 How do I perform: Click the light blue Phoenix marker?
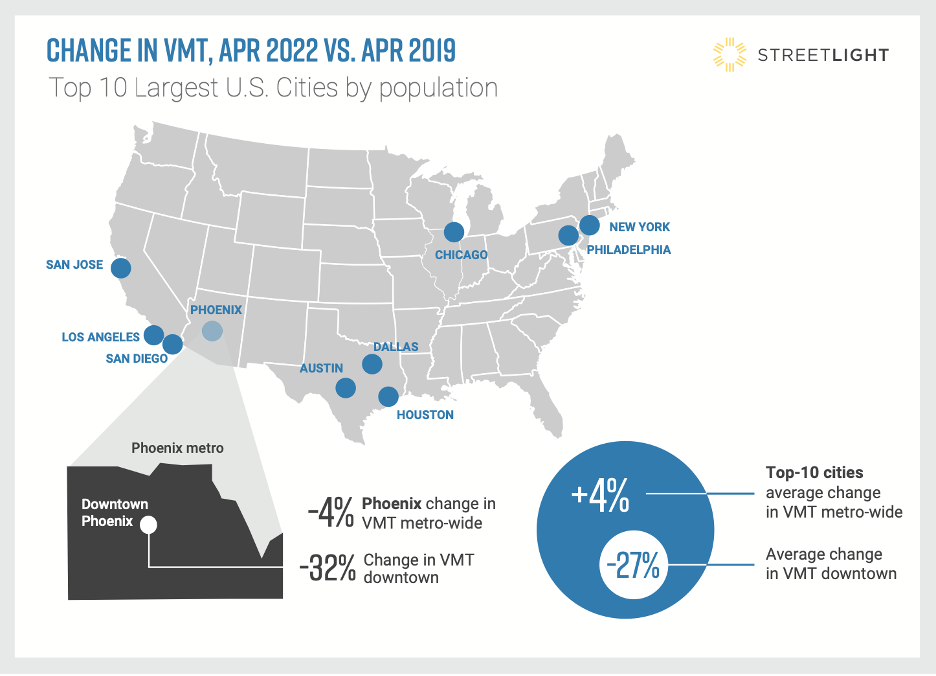211,331
